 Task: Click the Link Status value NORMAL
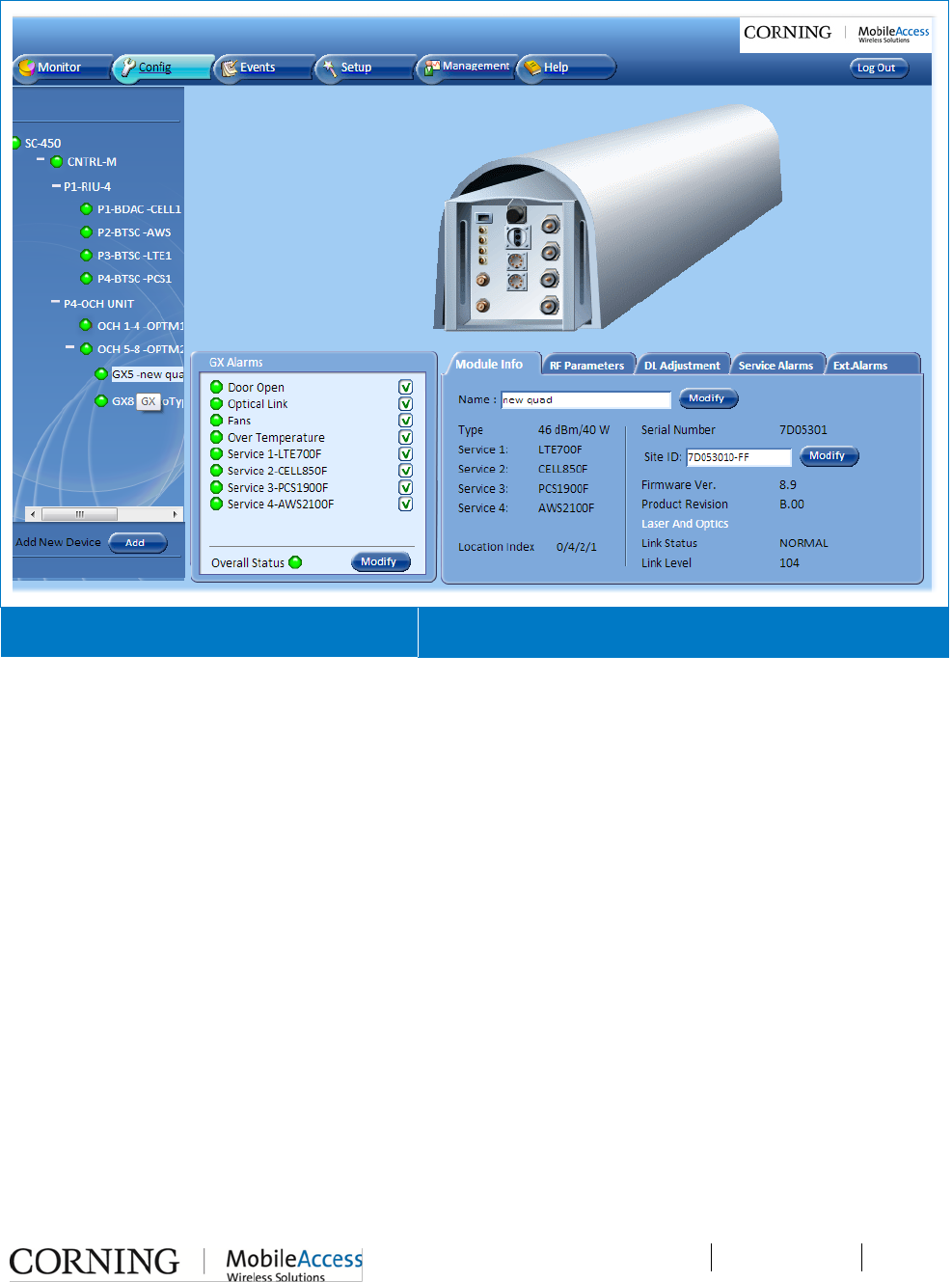click(x=803, y=543)
